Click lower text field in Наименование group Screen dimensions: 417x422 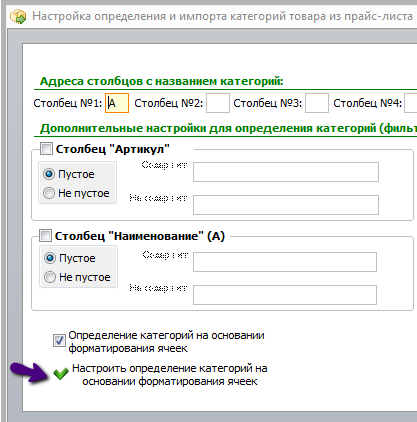(x=285, y=295)
